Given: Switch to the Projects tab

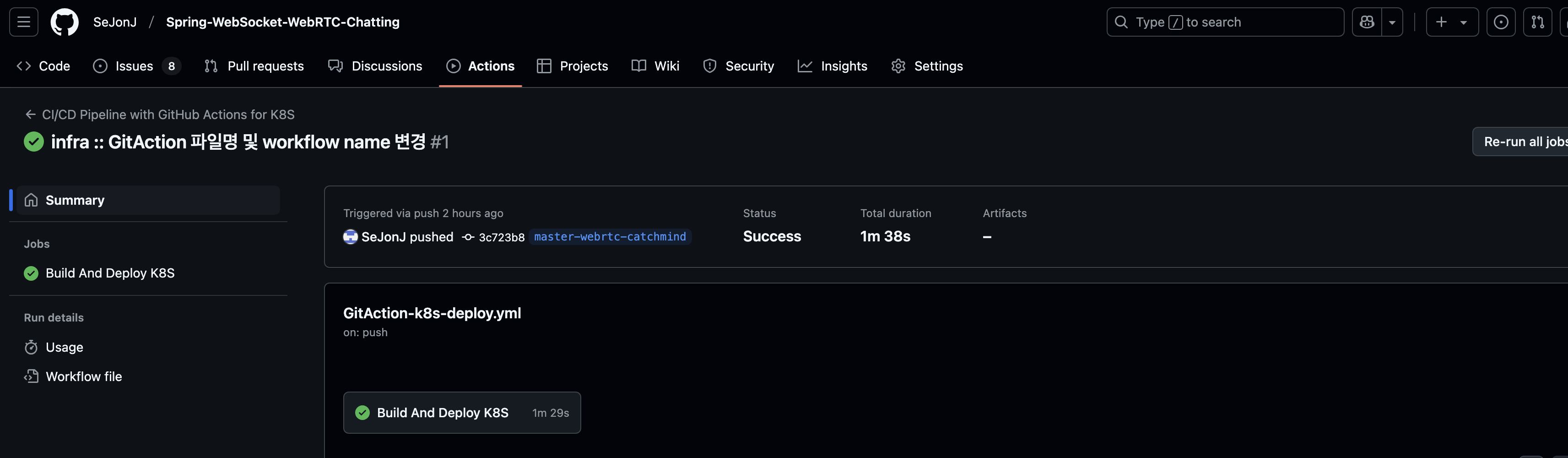Looking at the screenshot, I should pos(572,66).
